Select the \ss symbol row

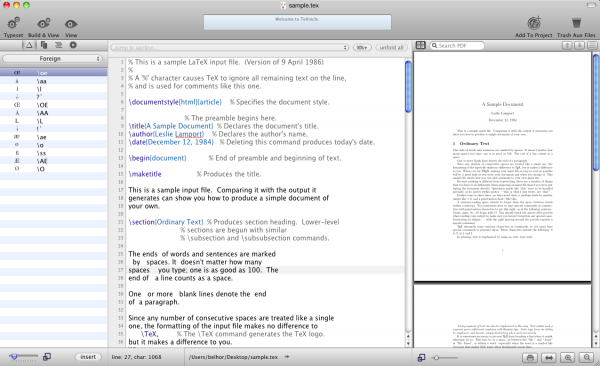click(54, 153)
